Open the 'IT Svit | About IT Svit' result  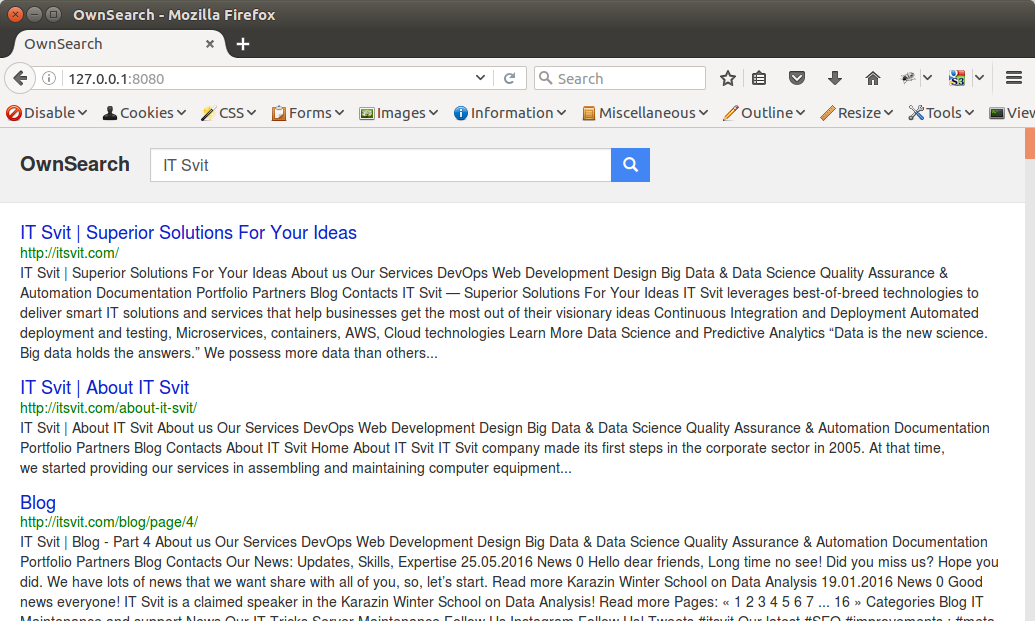click(105, 388)
